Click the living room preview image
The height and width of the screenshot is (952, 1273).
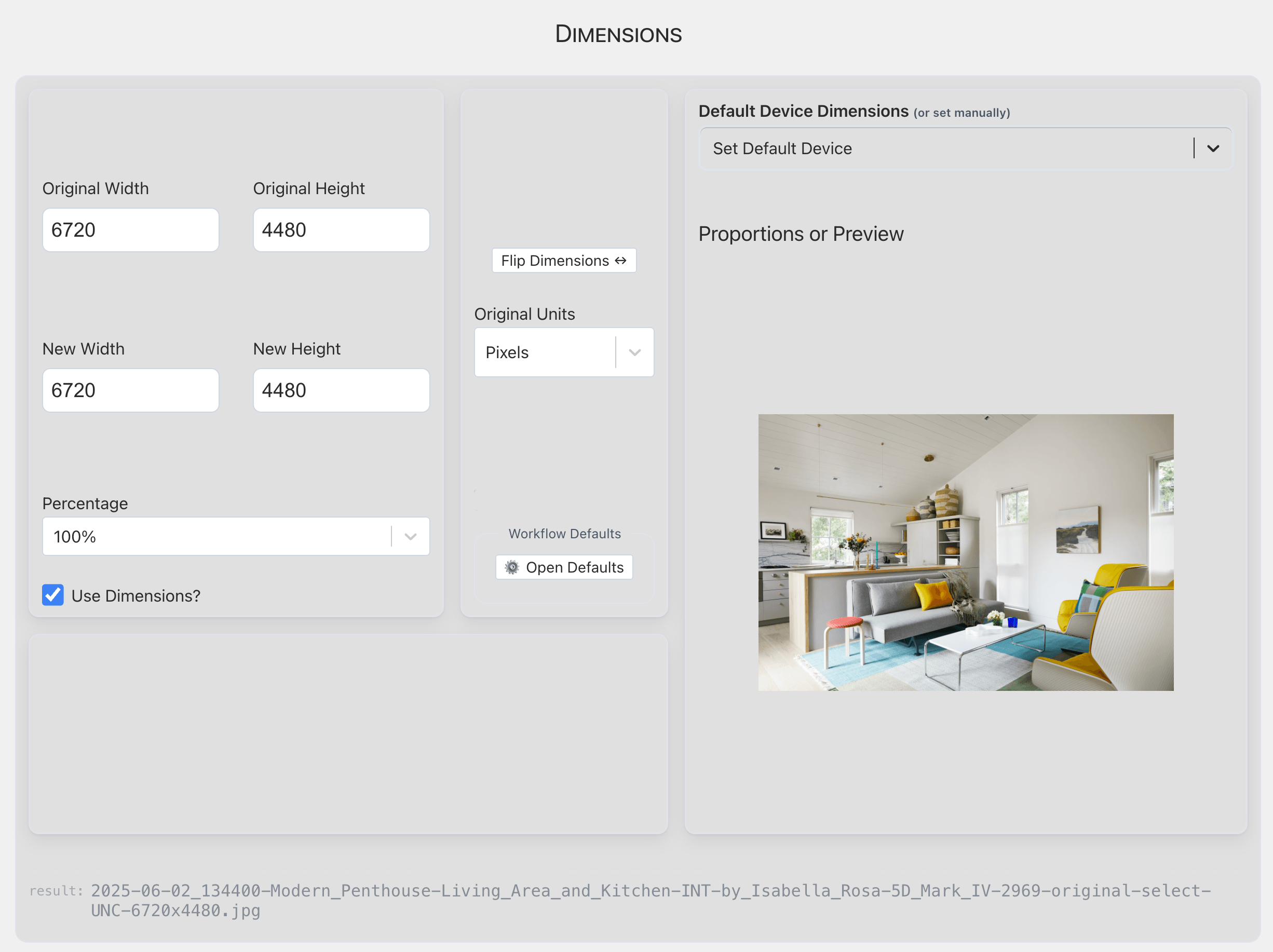[x=966, y=552]
